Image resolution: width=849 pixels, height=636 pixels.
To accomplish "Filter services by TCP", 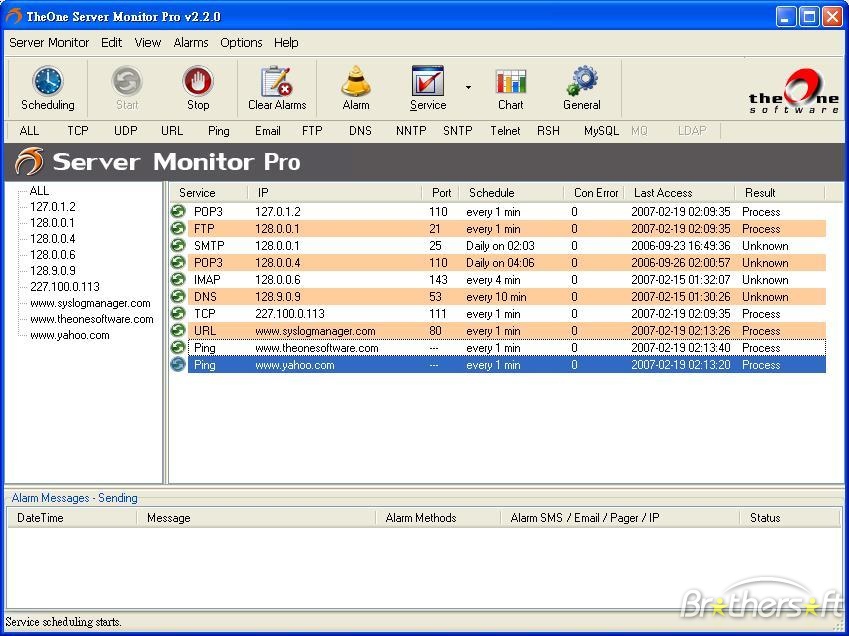I will pyautogui.click(x=77, y=131).
